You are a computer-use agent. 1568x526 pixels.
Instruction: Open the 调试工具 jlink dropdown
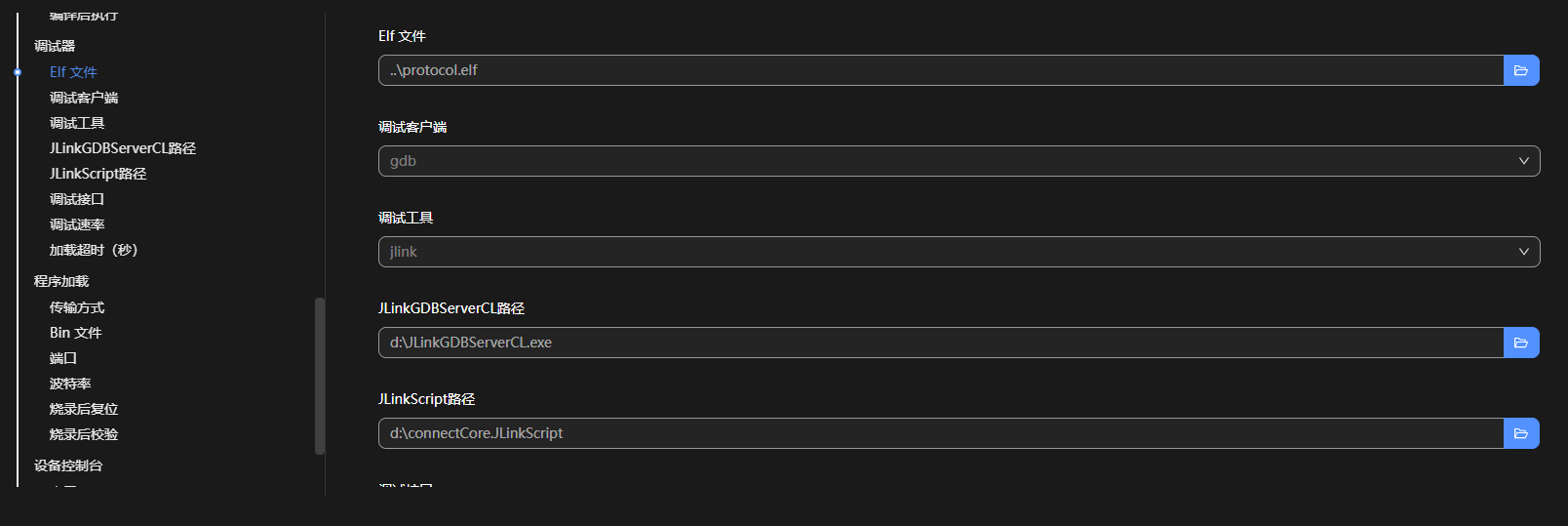tap(959, 252)
